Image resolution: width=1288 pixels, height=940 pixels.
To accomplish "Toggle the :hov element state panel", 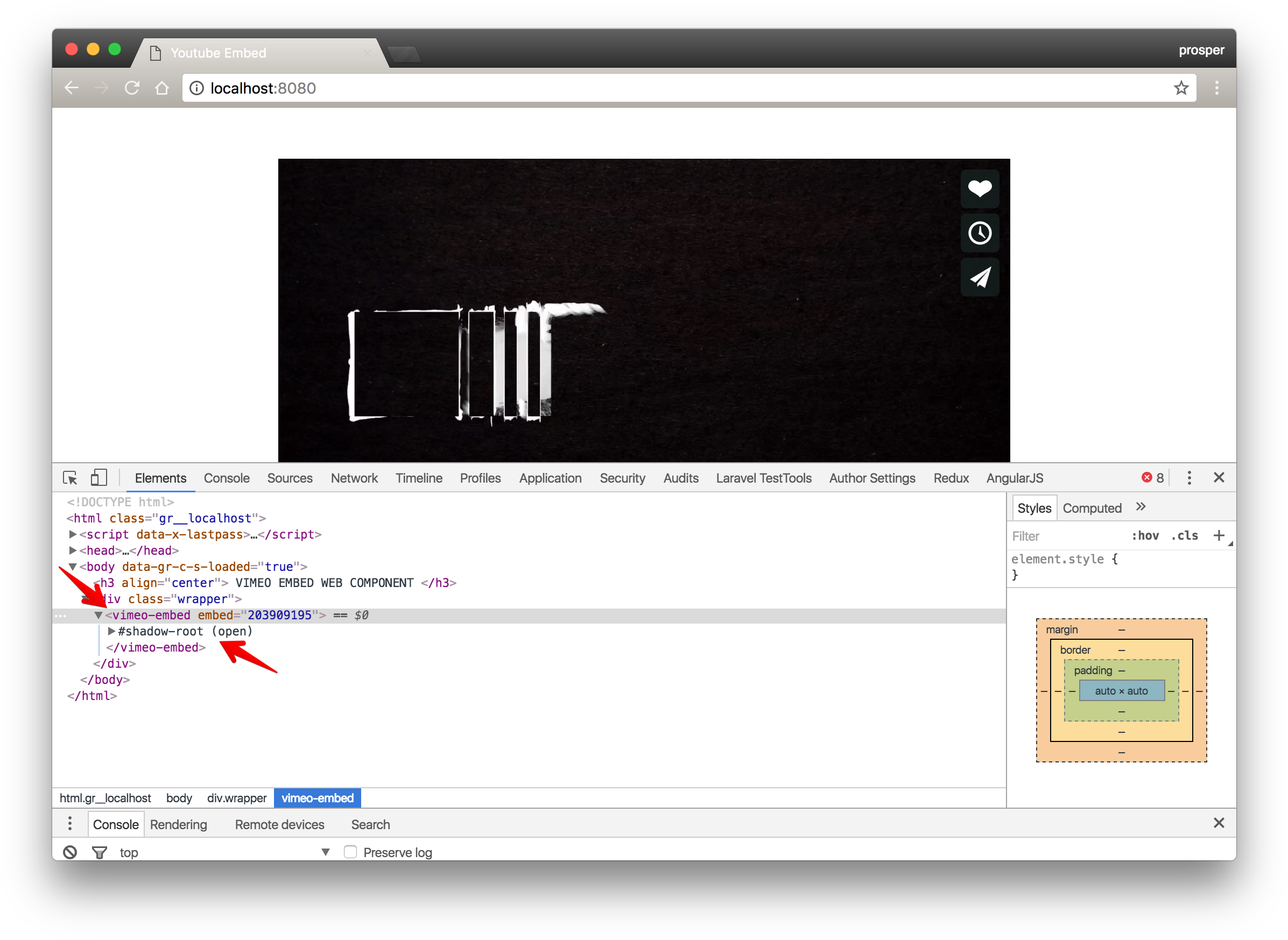I will click(x=1146, y=535).
